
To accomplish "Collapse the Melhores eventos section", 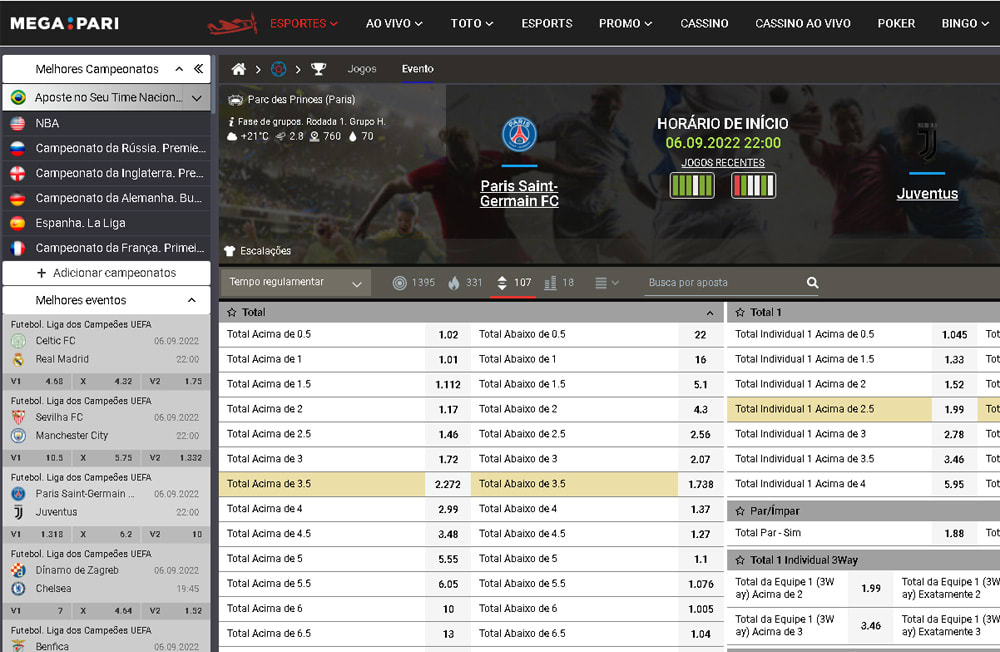I will (x=191, y=300).
